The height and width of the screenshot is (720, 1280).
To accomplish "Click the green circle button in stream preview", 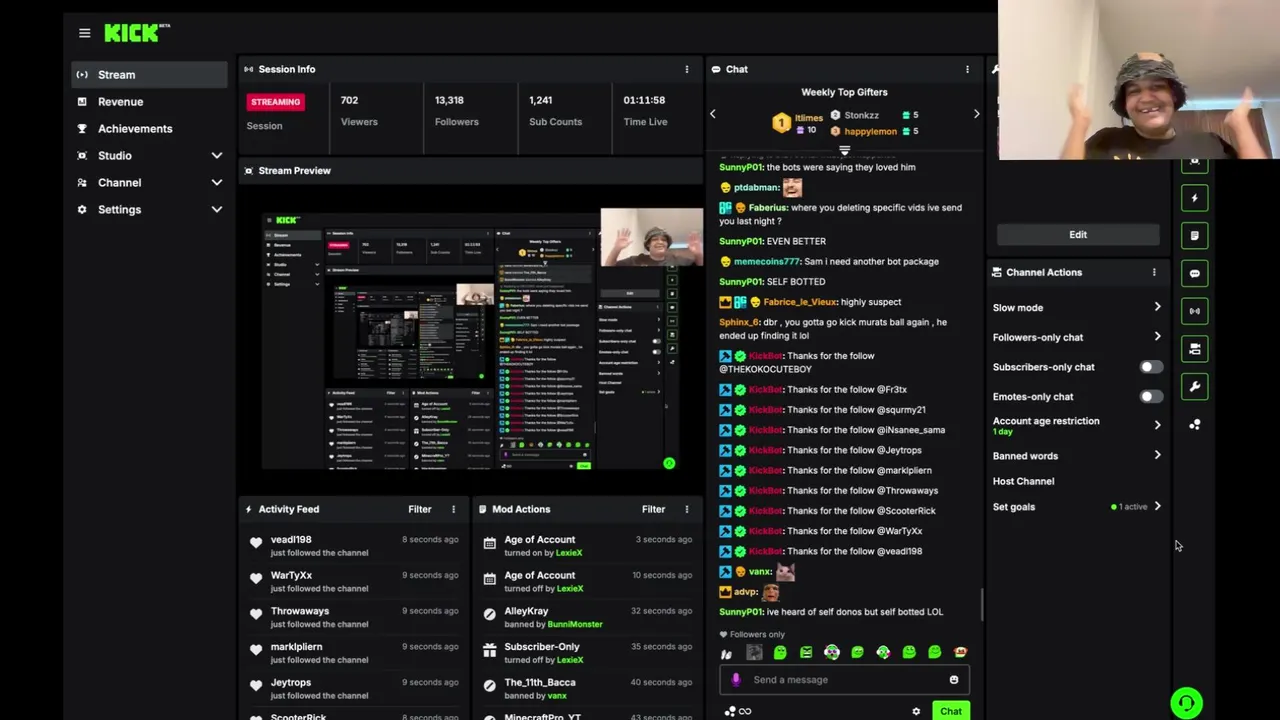I will click(669, 463).
